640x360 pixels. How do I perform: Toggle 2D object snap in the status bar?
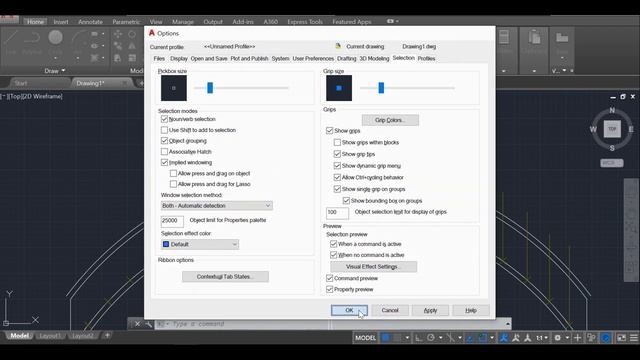point(482,338)
